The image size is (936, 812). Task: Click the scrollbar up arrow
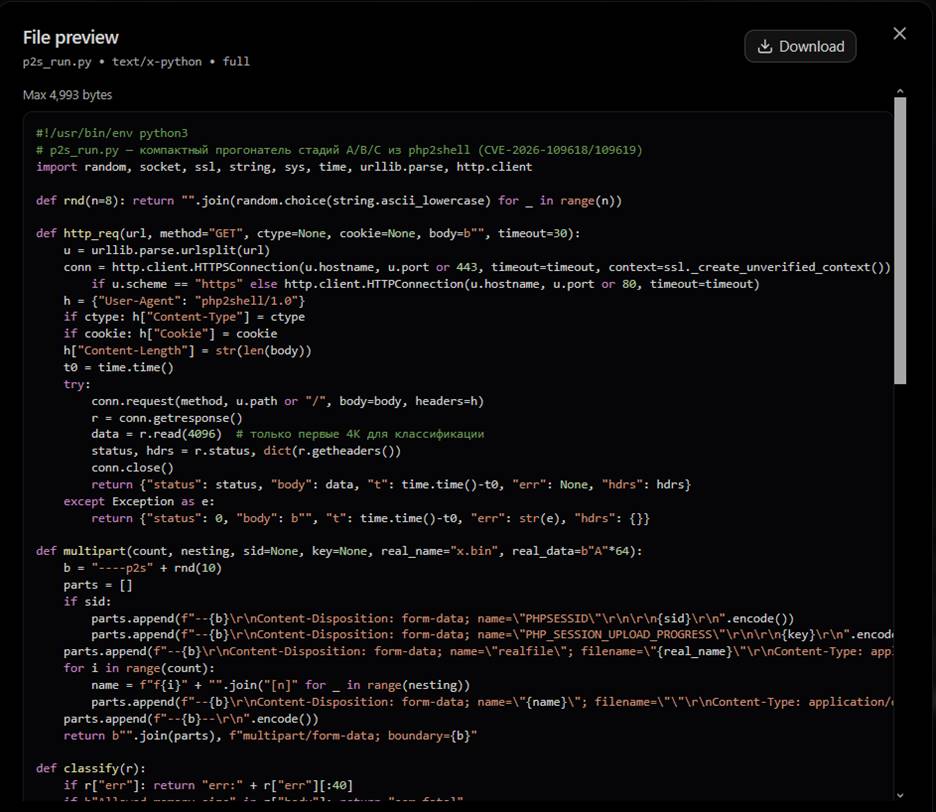(900, 91)
